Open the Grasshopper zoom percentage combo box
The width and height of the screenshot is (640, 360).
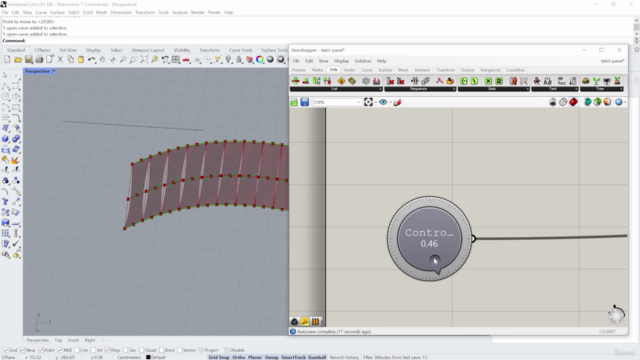pyautogui.click(x=337, y=102)
